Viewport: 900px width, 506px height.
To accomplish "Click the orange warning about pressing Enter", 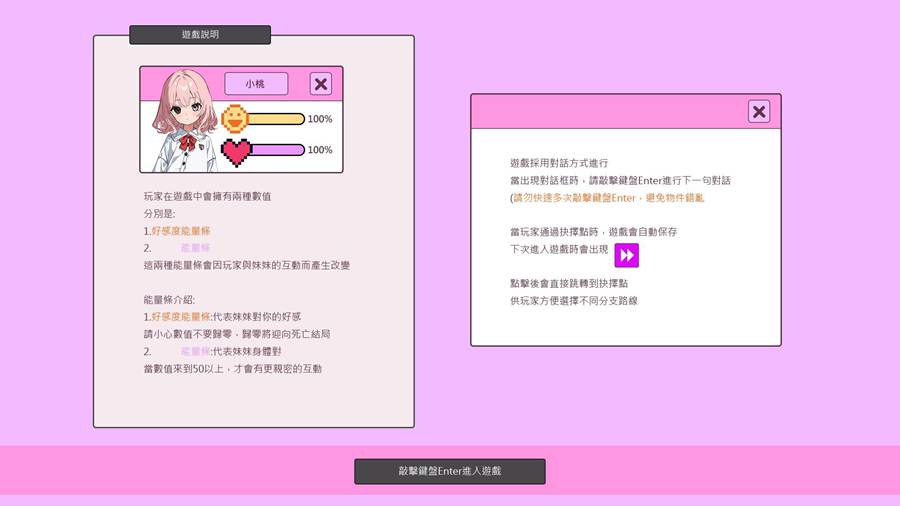I will 607,198.
